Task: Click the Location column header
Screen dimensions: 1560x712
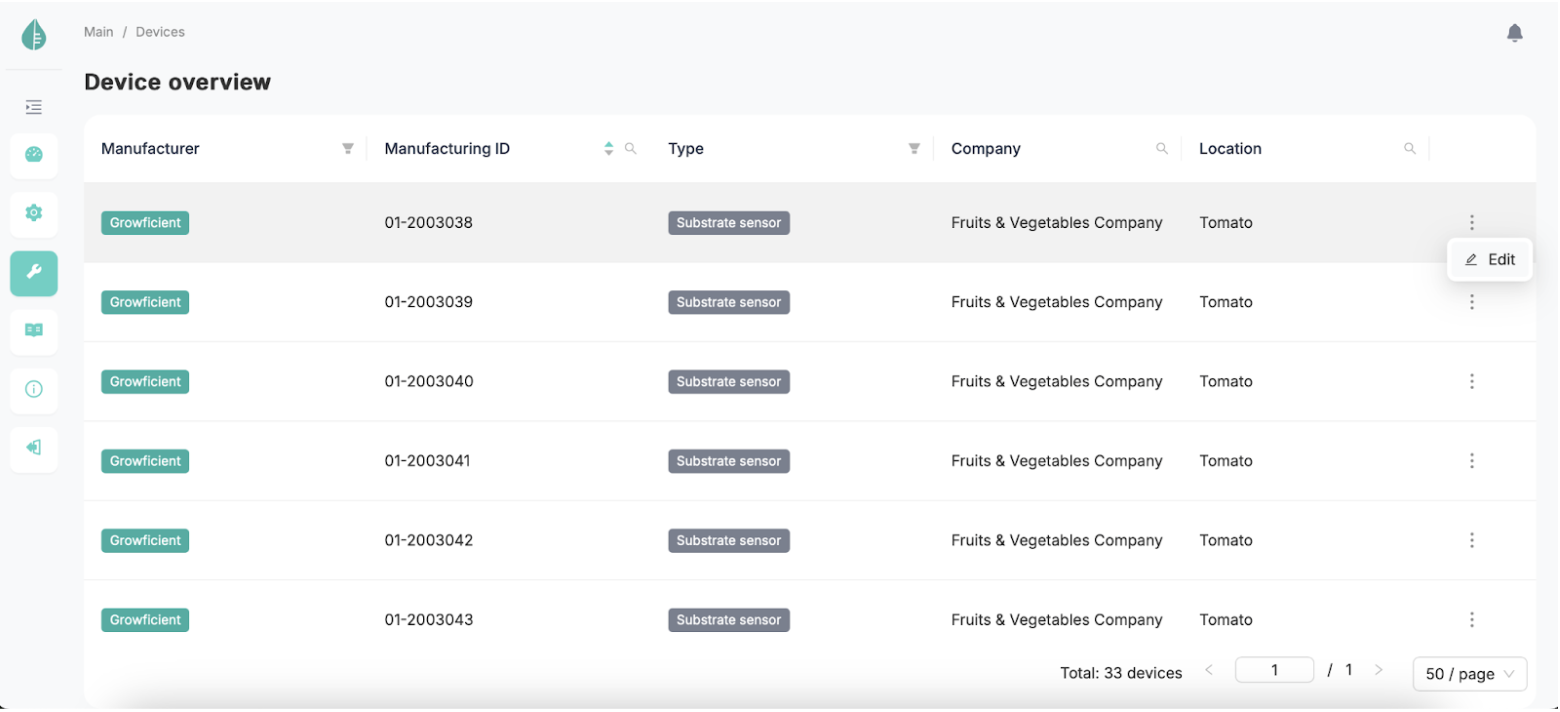Action: click(x=1230, y=149)
